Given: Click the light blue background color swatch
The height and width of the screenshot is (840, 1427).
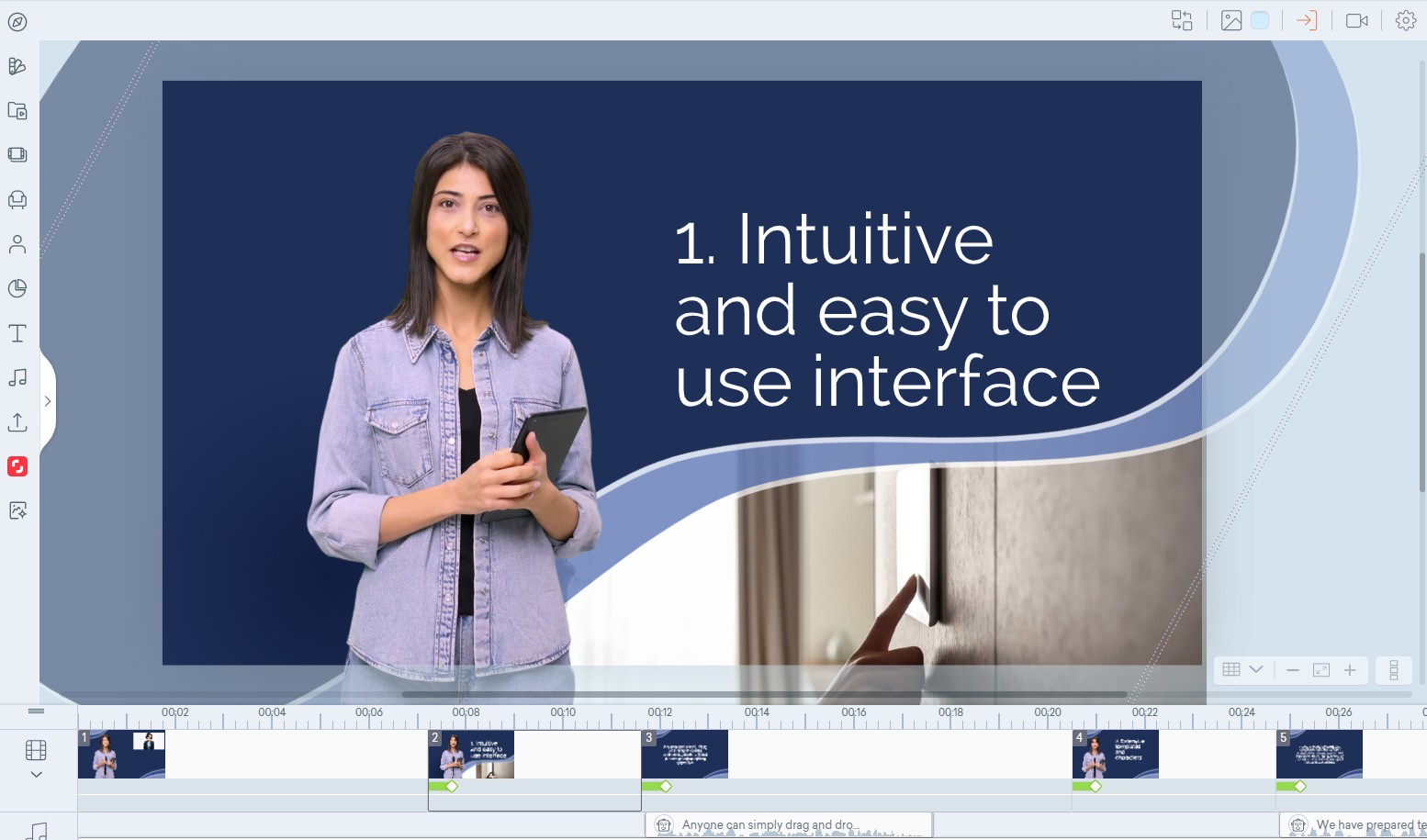Looking at the screenshot, I should click(x=1260, y=20).
